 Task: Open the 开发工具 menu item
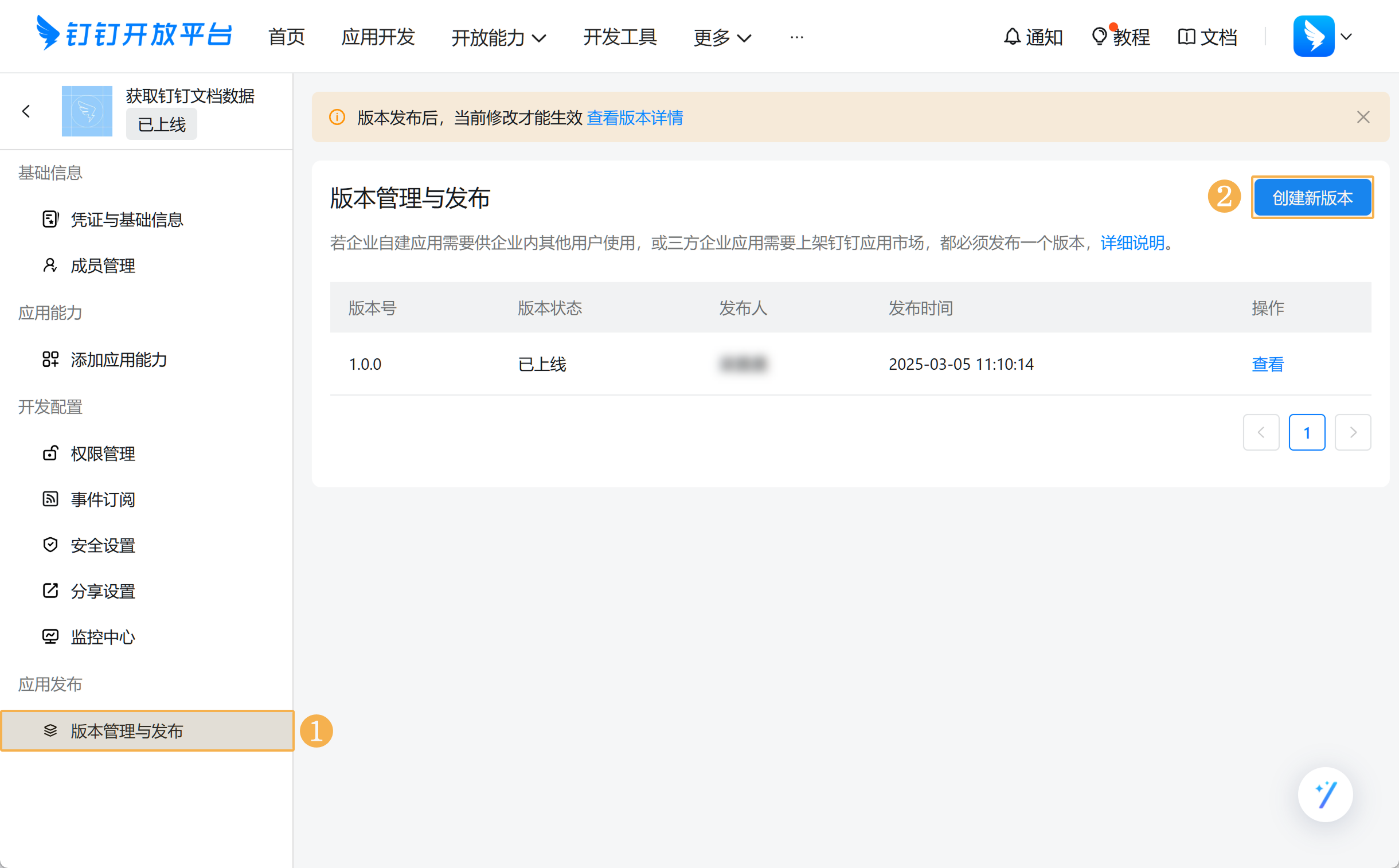[x=619, y=37]
